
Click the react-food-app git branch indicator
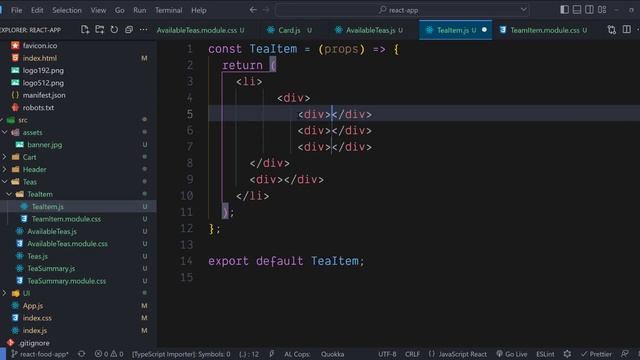[x=40, y=354]
